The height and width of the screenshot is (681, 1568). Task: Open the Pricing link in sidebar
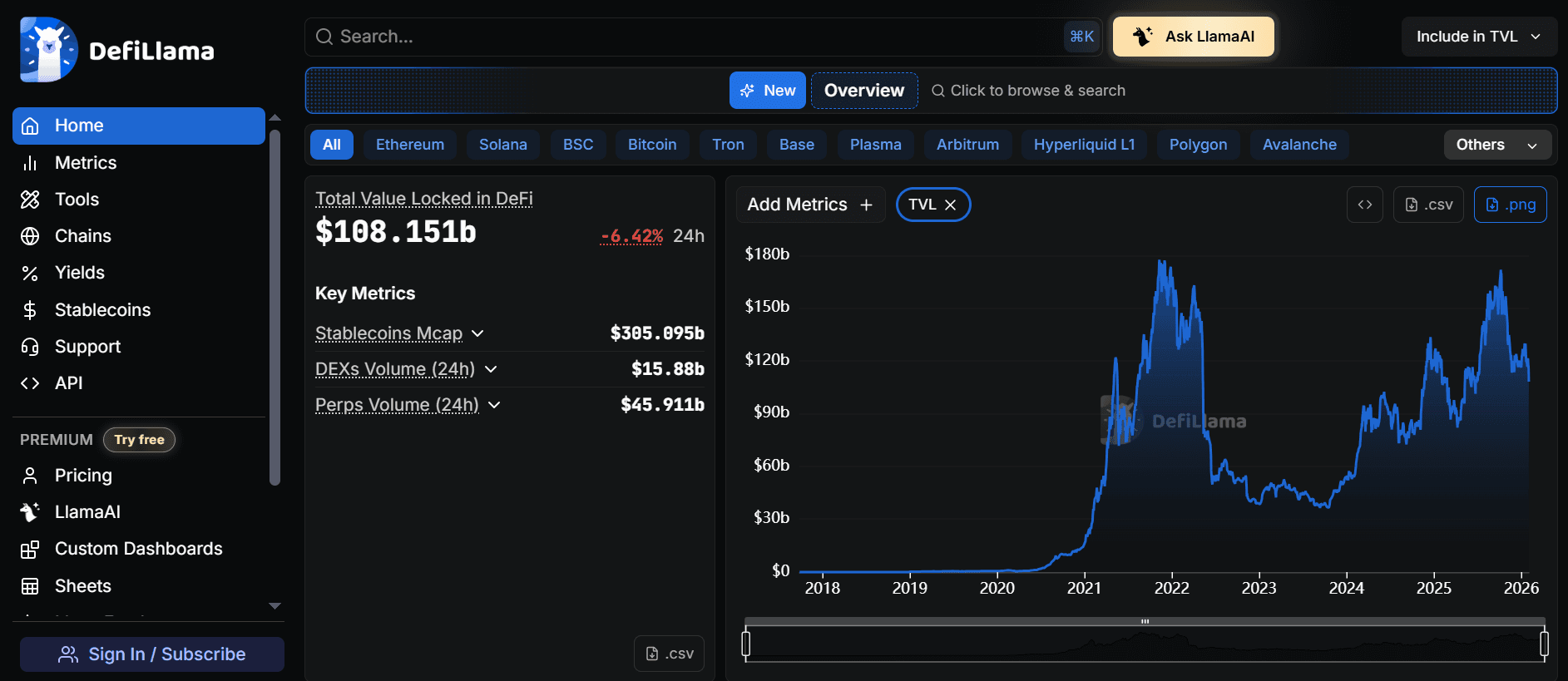click(83, 476)
